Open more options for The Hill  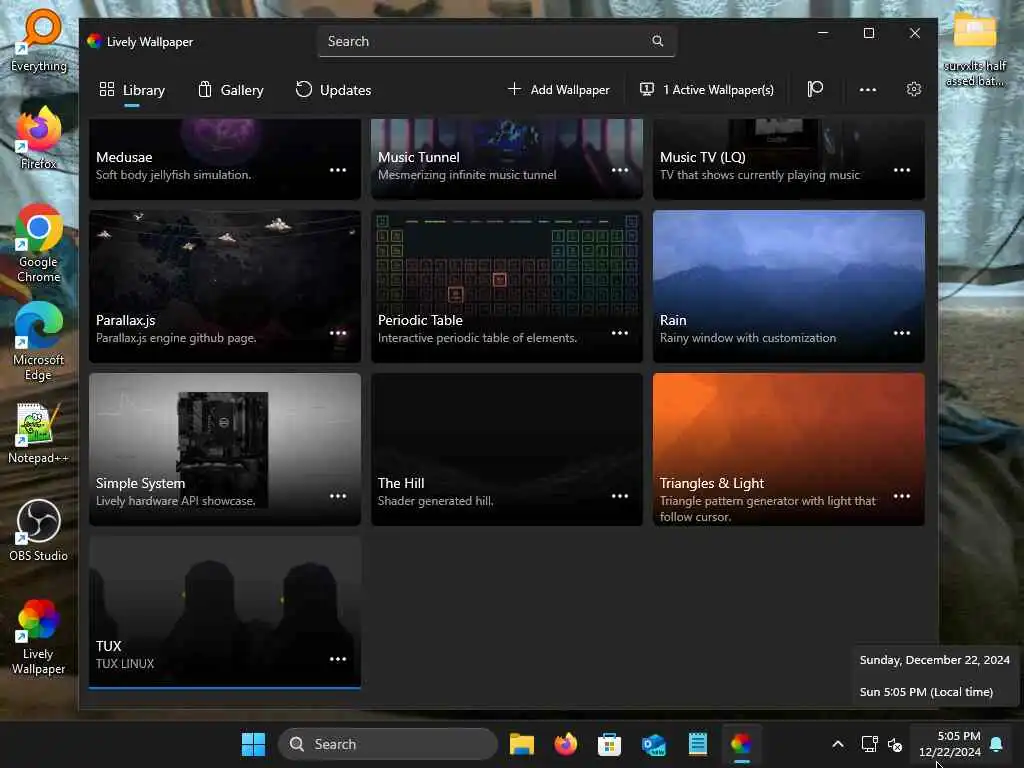(x=620, y=496)
